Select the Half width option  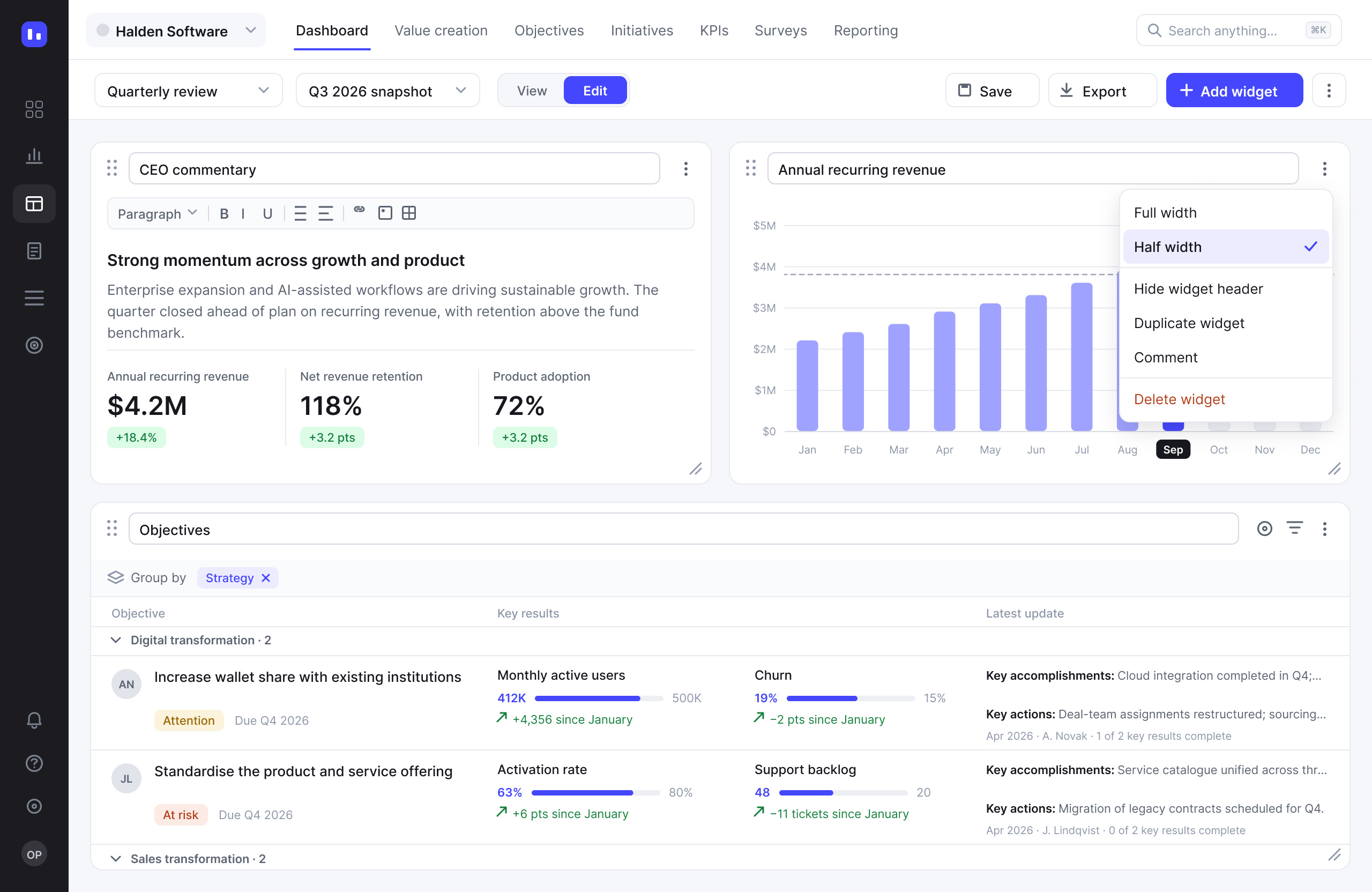click(x=1226, y=247)
